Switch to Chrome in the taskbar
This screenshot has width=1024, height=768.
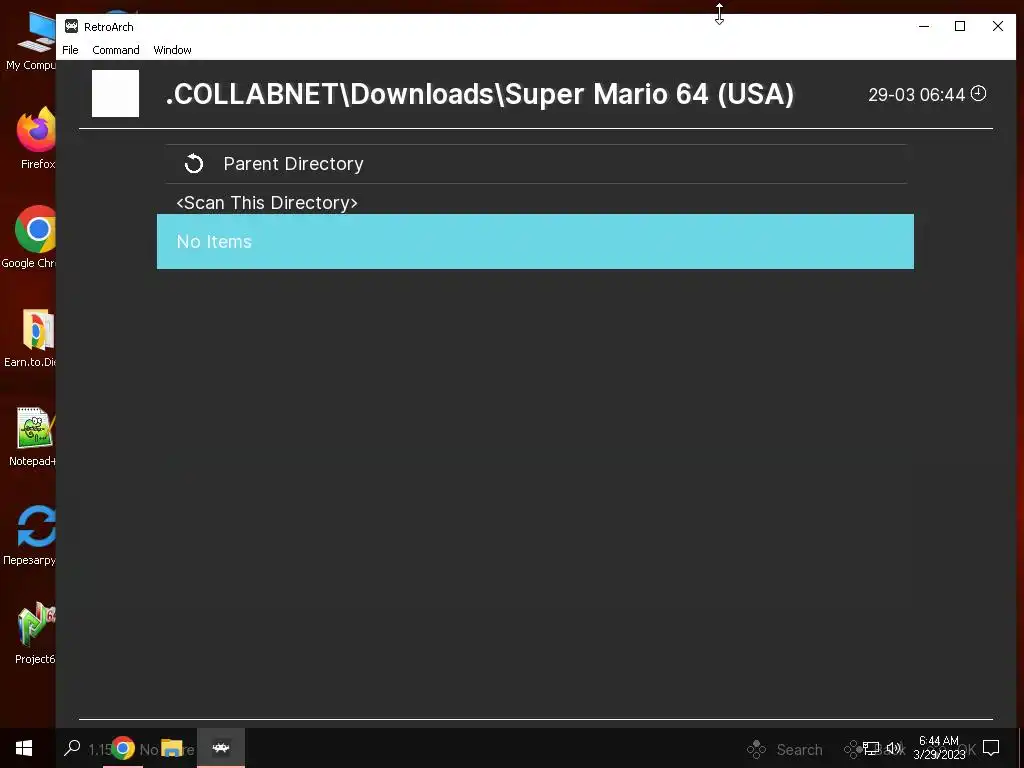pyautogui.click(x=123, y=748)
